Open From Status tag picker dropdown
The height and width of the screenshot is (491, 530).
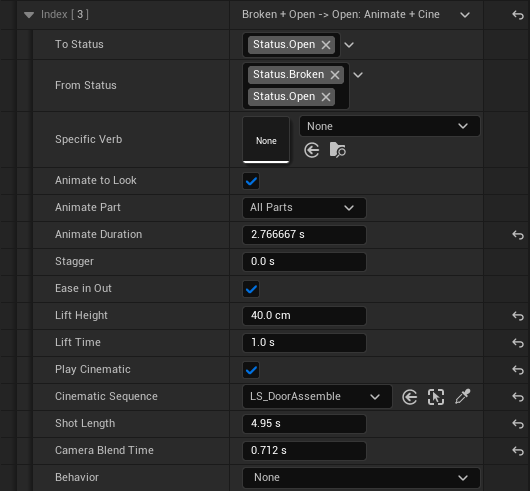click(x=358, y=75)
